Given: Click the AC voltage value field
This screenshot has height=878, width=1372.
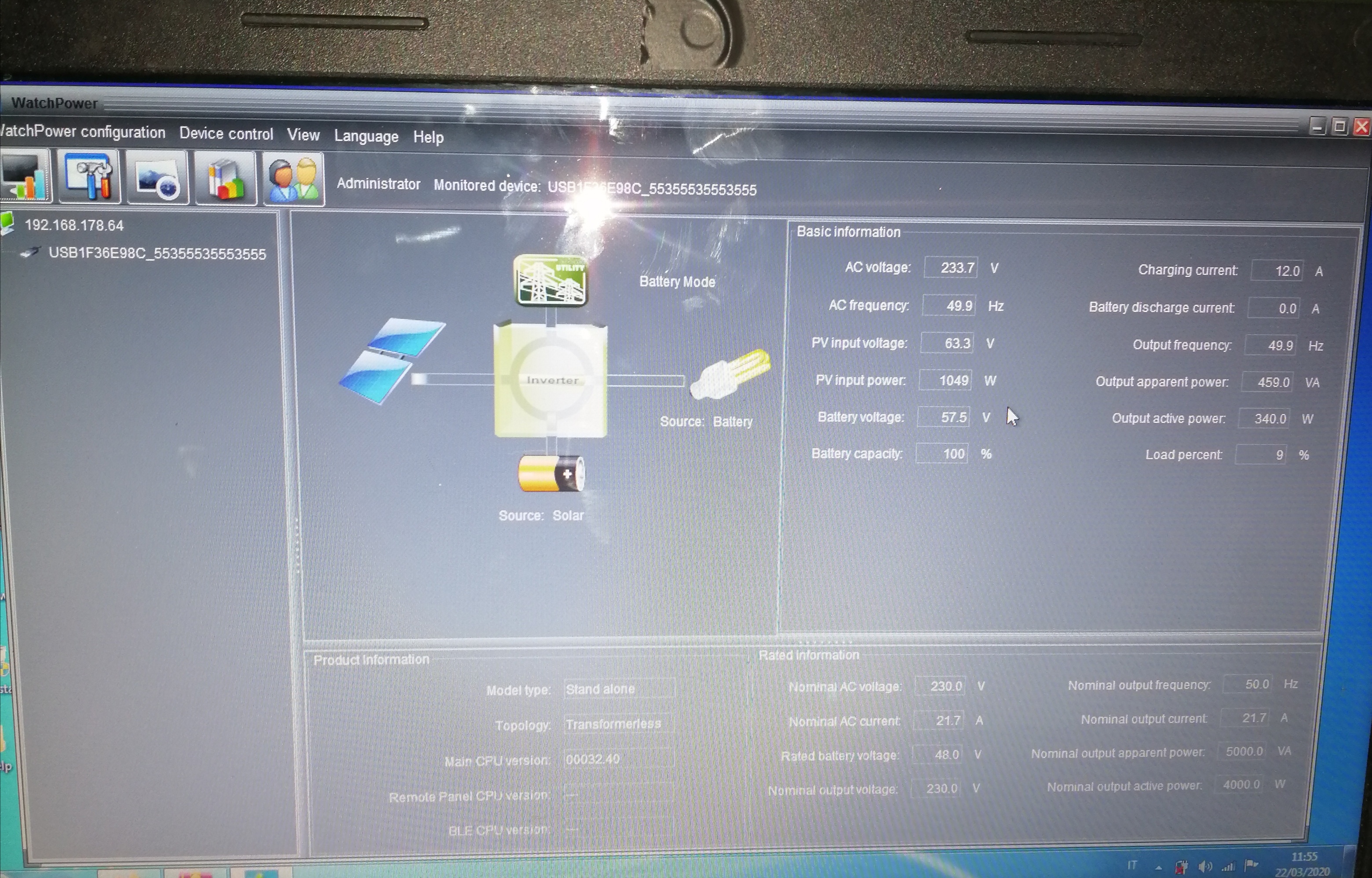Looking at the screenshot, I should click(951, 267).
